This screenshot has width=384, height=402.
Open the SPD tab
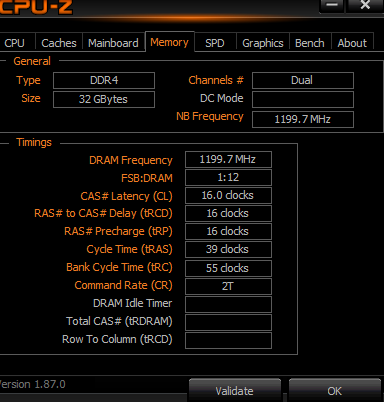pos(215,43)
